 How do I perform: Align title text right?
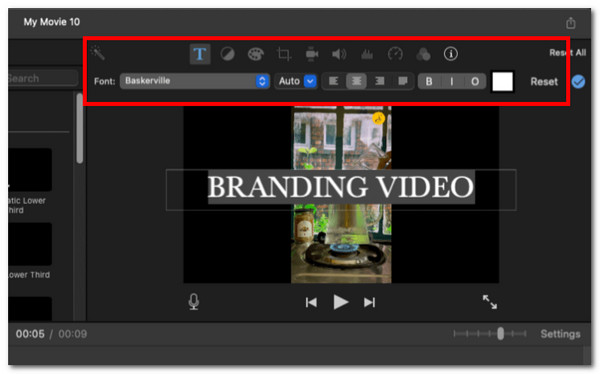click(379, 81)
